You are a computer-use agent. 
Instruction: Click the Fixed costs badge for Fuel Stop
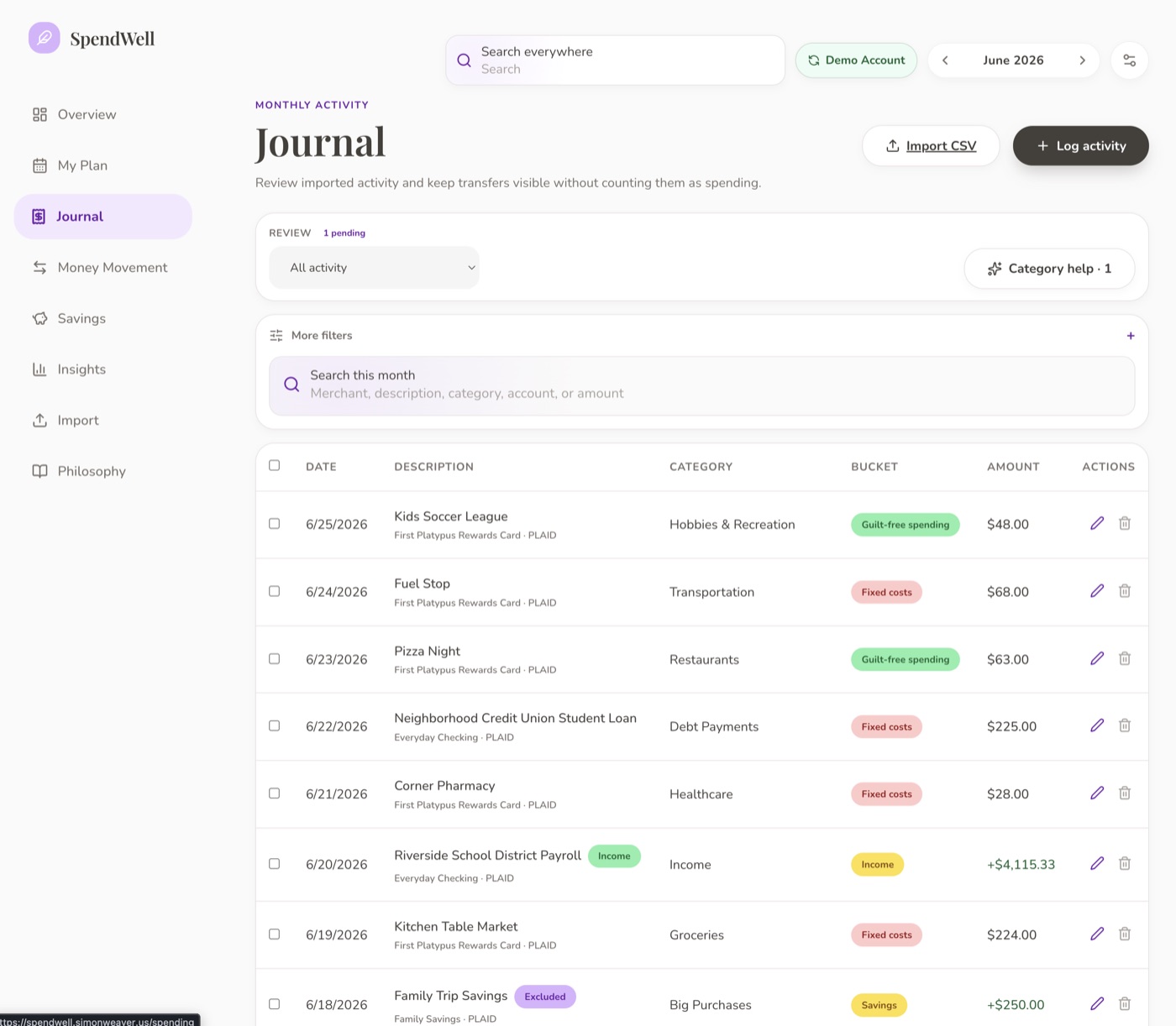886,592
